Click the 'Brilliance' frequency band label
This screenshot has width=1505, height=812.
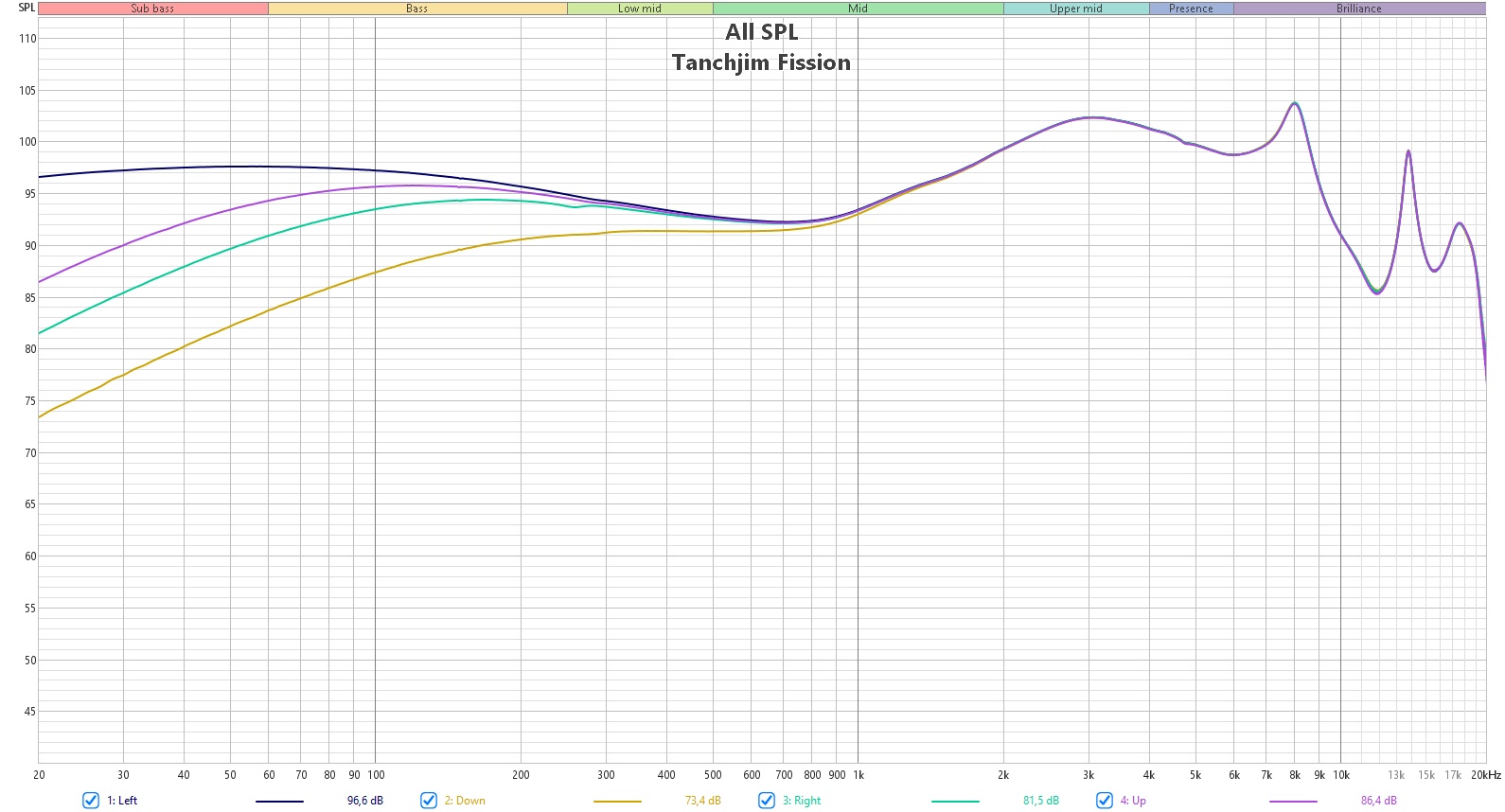1359,9
